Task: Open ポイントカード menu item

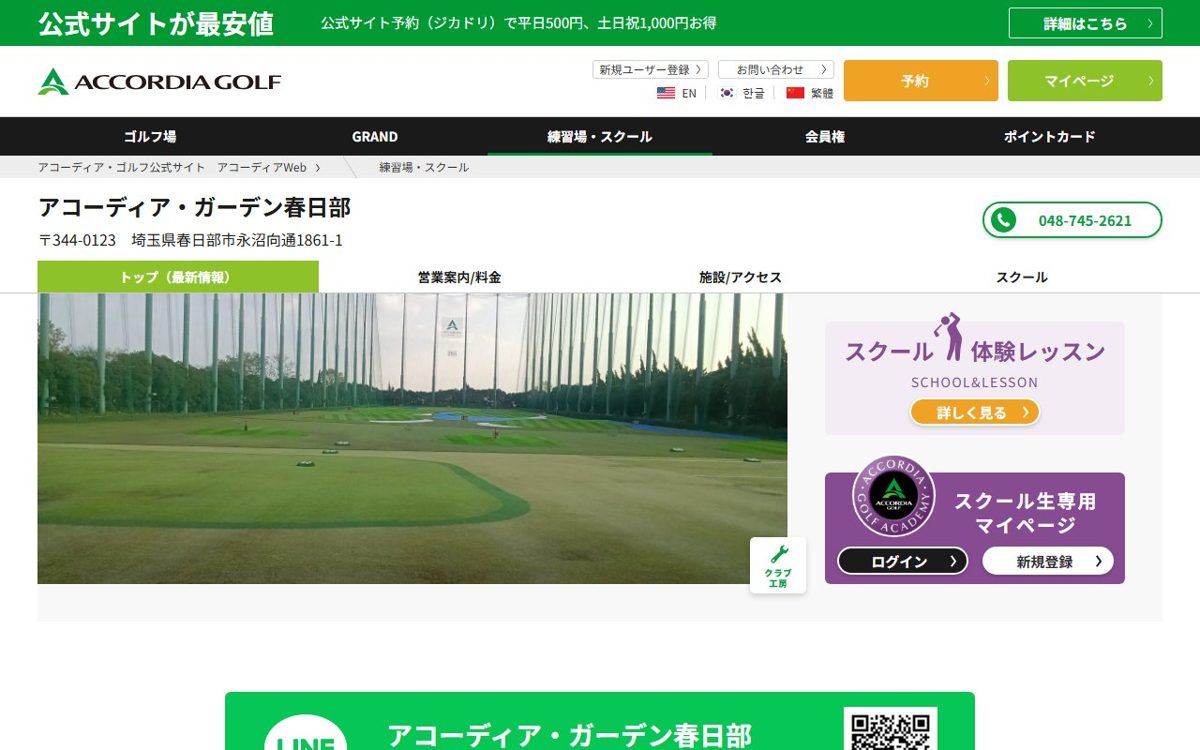Action: (1050, 136)
